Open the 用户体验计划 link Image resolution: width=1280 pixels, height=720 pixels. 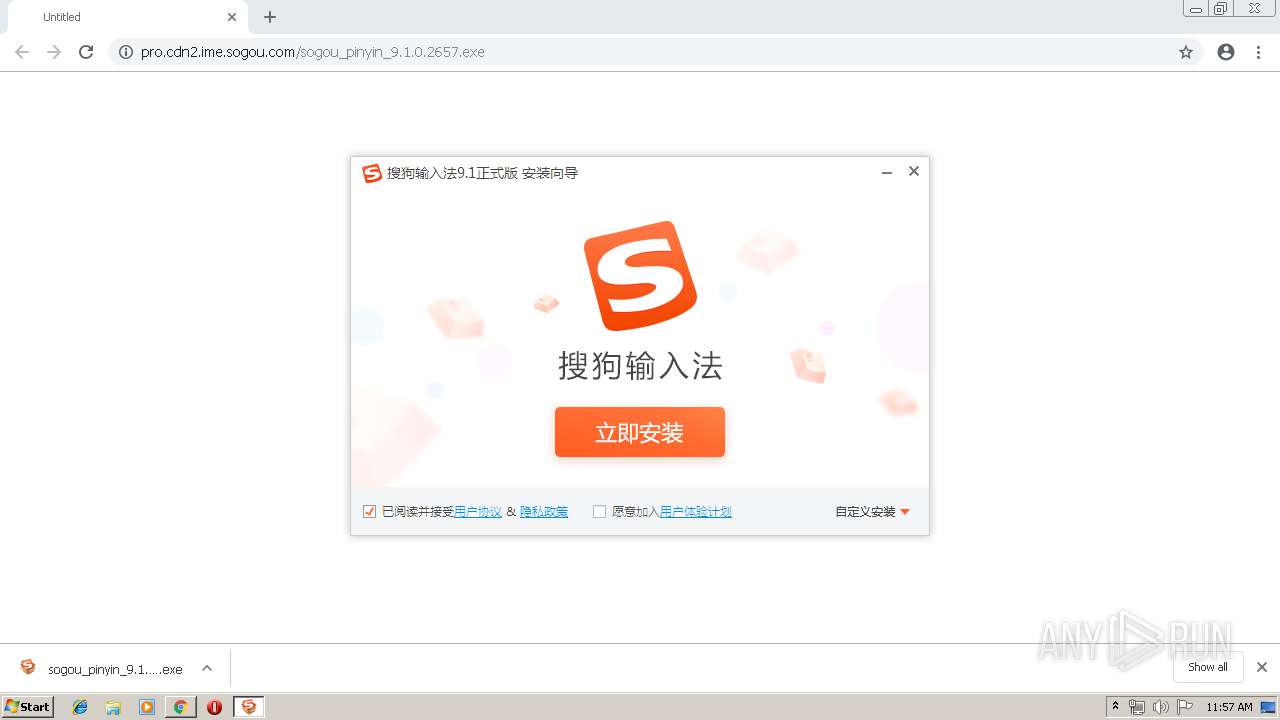pos(696,512)
